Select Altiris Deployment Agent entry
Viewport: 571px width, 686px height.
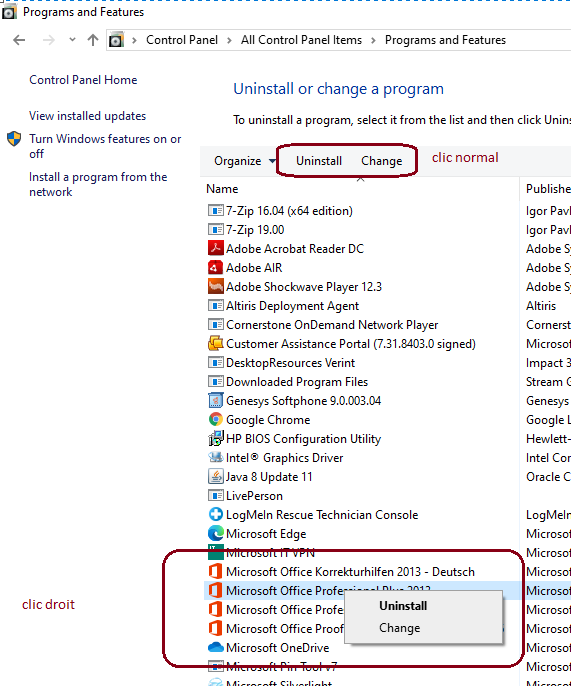(x=292, y=305)
